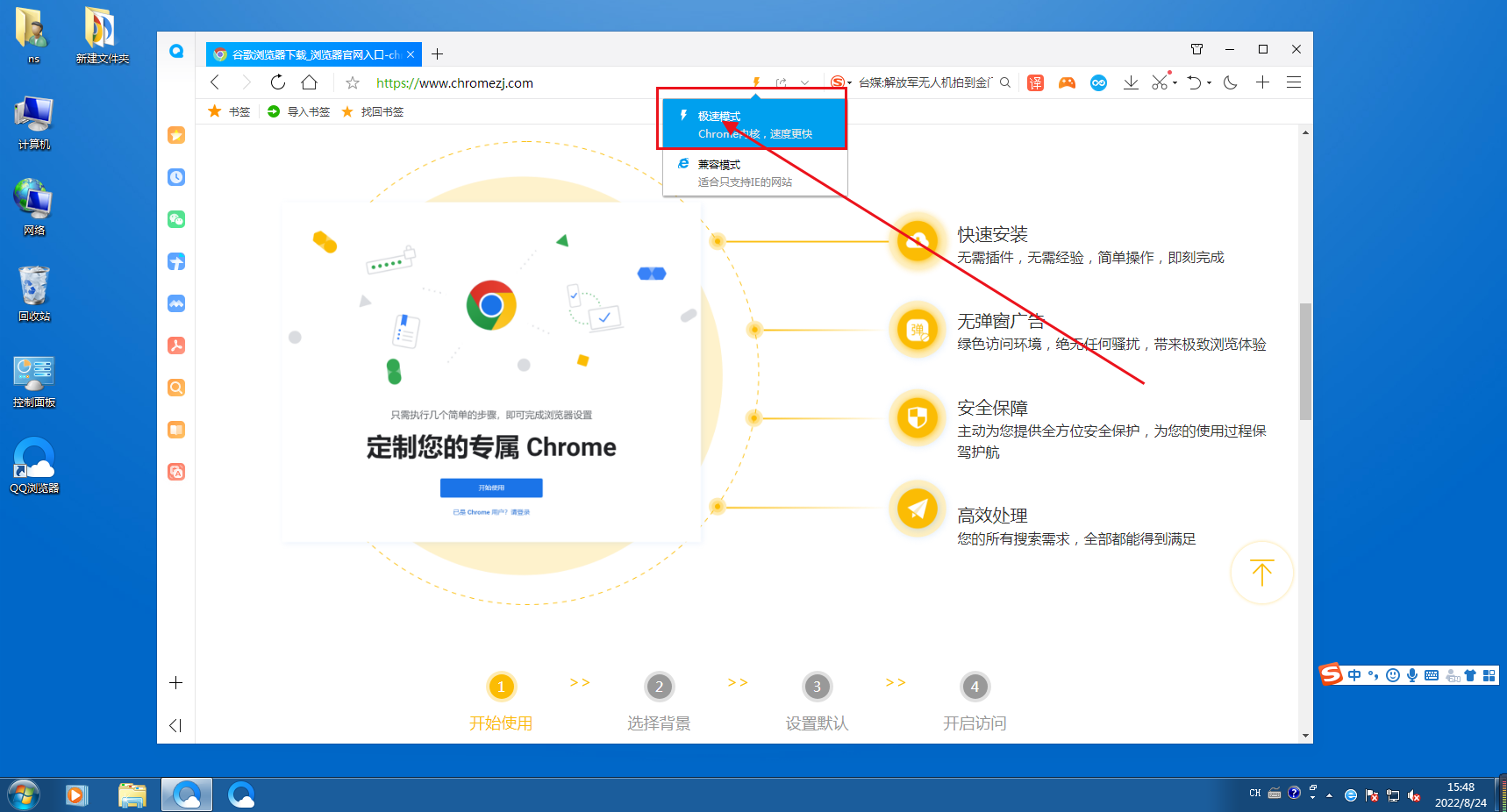The height and width of the screenshot is (812, 1507).
Task: Close the Chrome download page tab
Action: click(411, 54)
